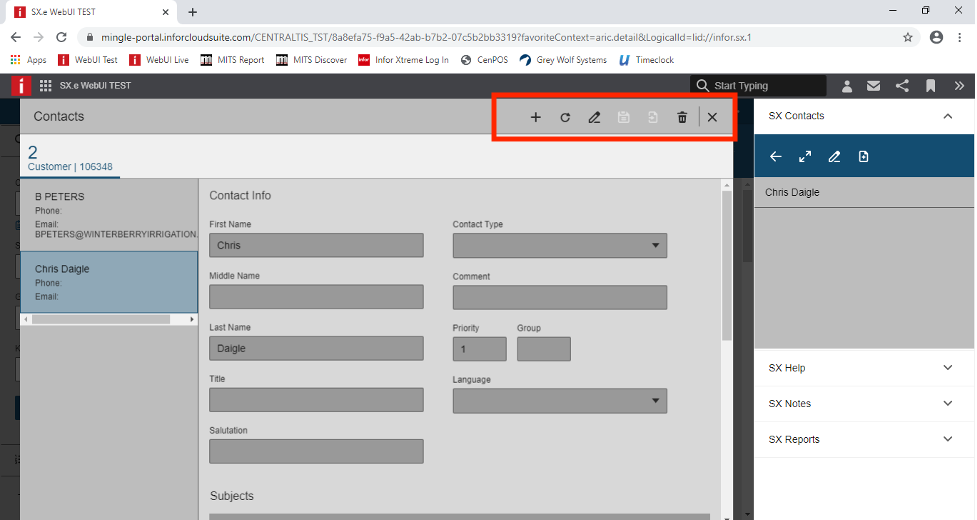Click the search magnifier icon
This screenshot has width=977, height=520.
pos(703,85)
